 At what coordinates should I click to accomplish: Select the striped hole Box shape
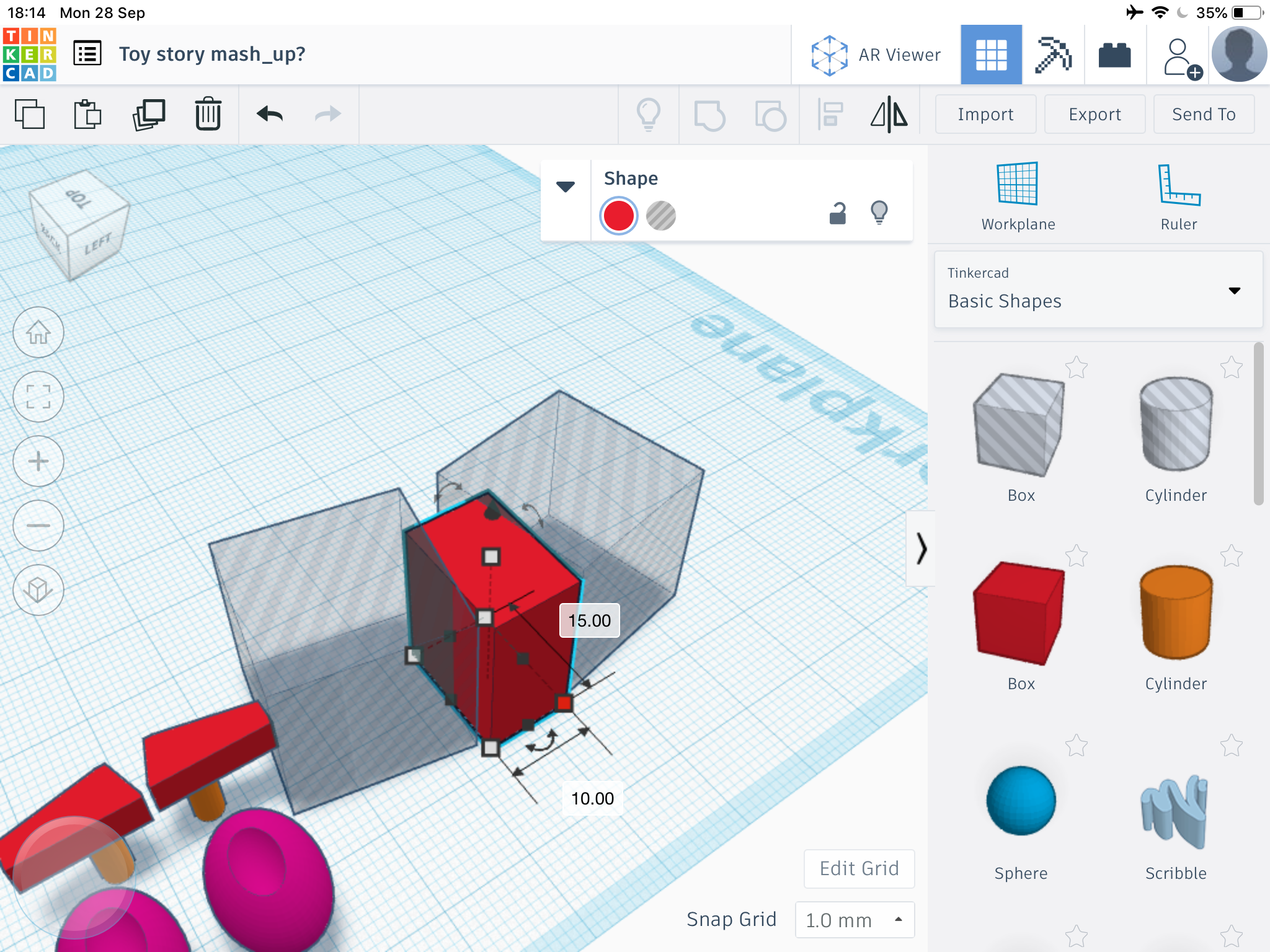(1019, 425)
